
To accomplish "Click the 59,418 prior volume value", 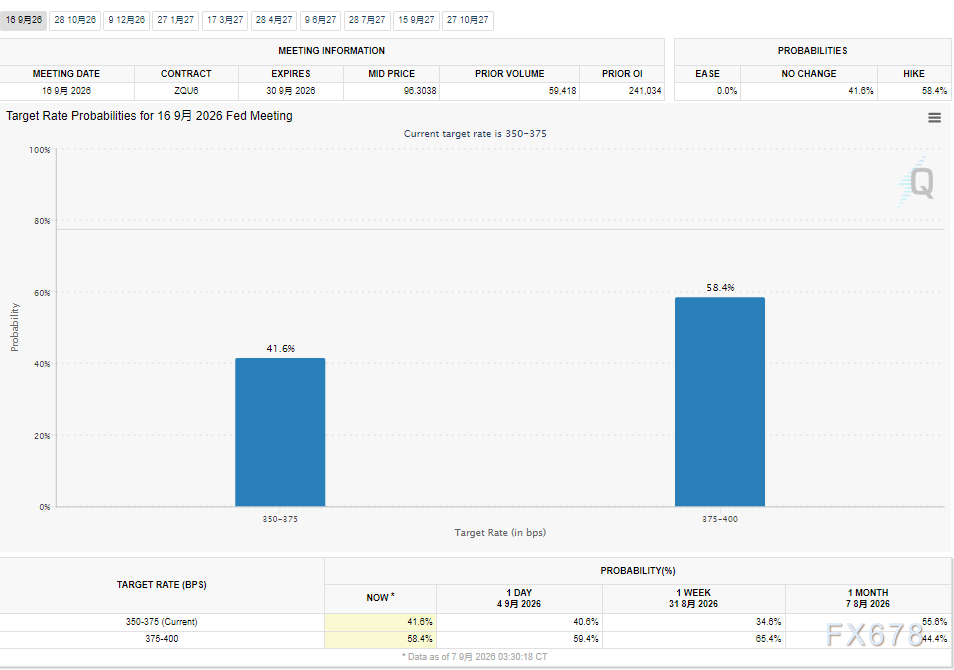I will pos(562,91).
